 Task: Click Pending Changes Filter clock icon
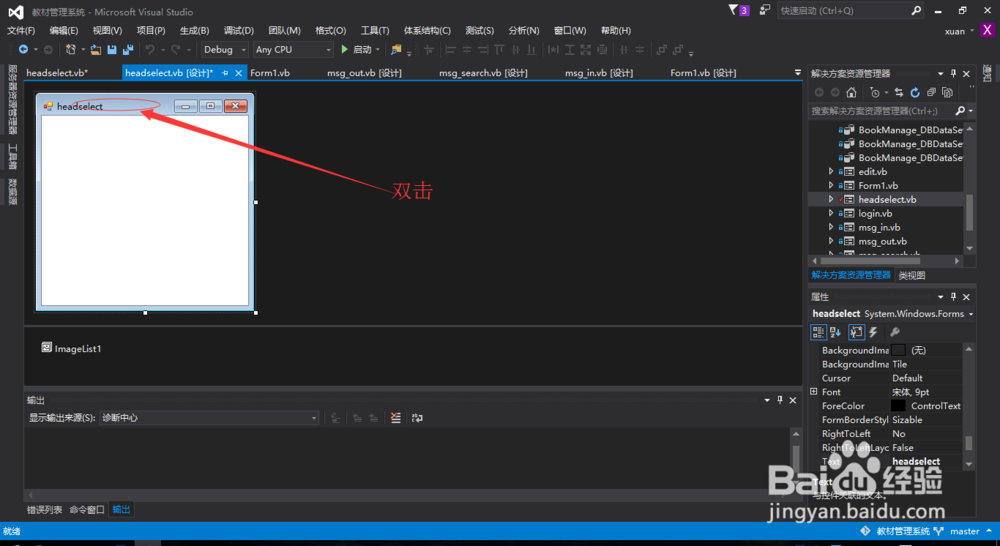[x=875, y=92]
